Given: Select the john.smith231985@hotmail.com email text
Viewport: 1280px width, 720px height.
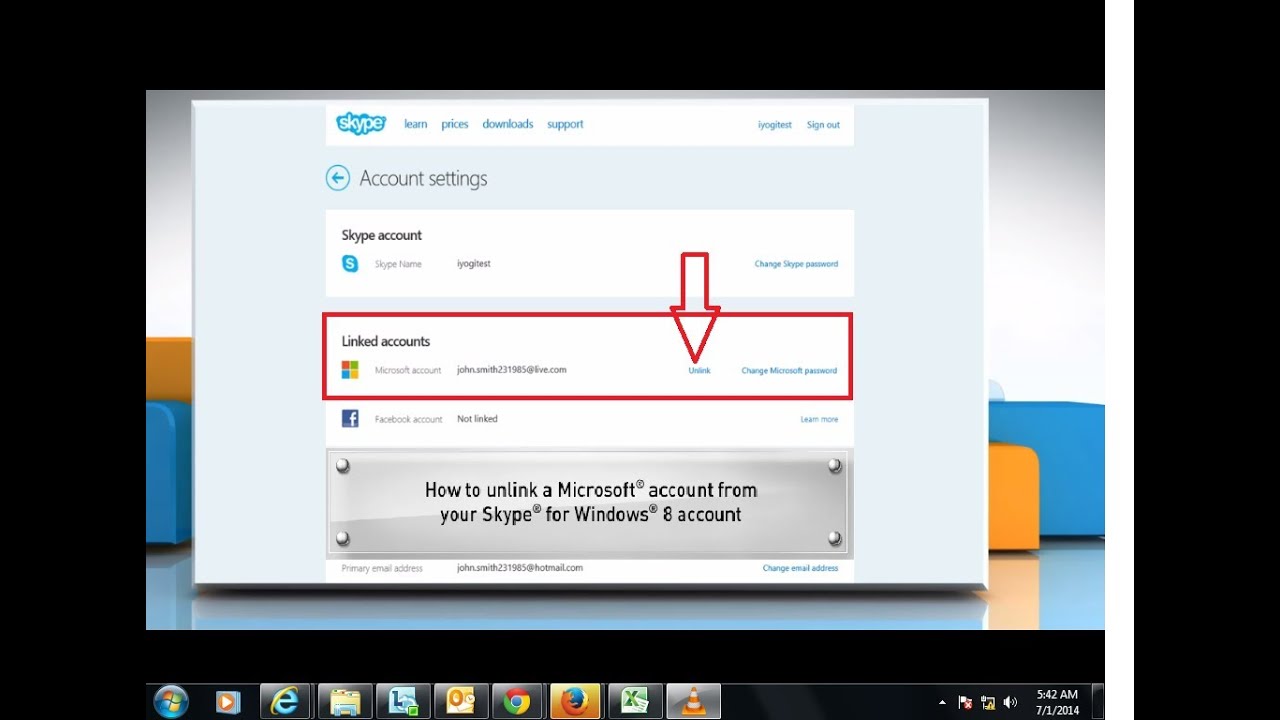Looking at the screenshot, I should (x=520, y=567).
